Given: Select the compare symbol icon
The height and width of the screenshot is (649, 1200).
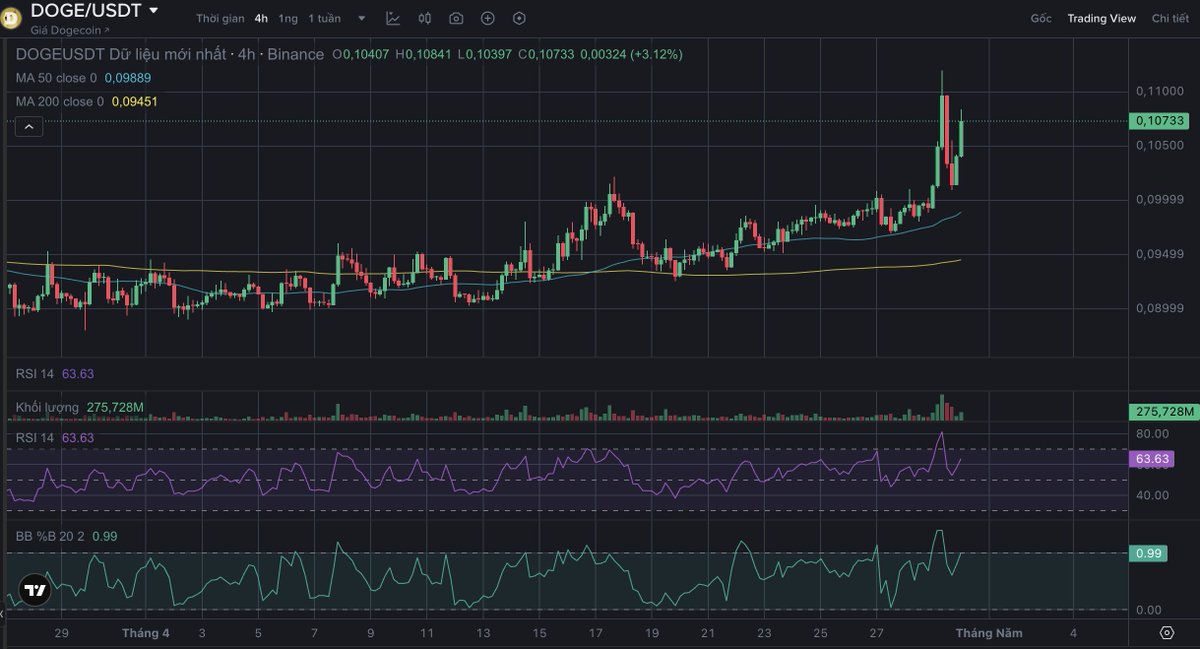Looking at the screenshot, I should point(424,18).
